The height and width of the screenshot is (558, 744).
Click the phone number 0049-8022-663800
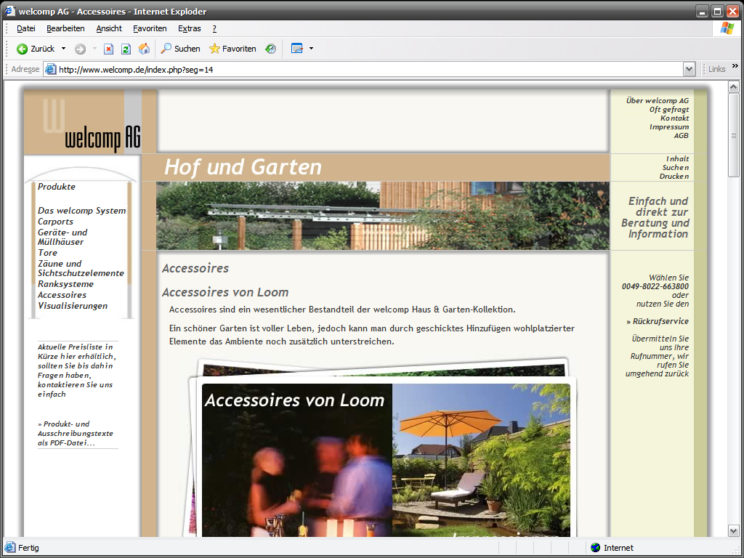(655, 286)
